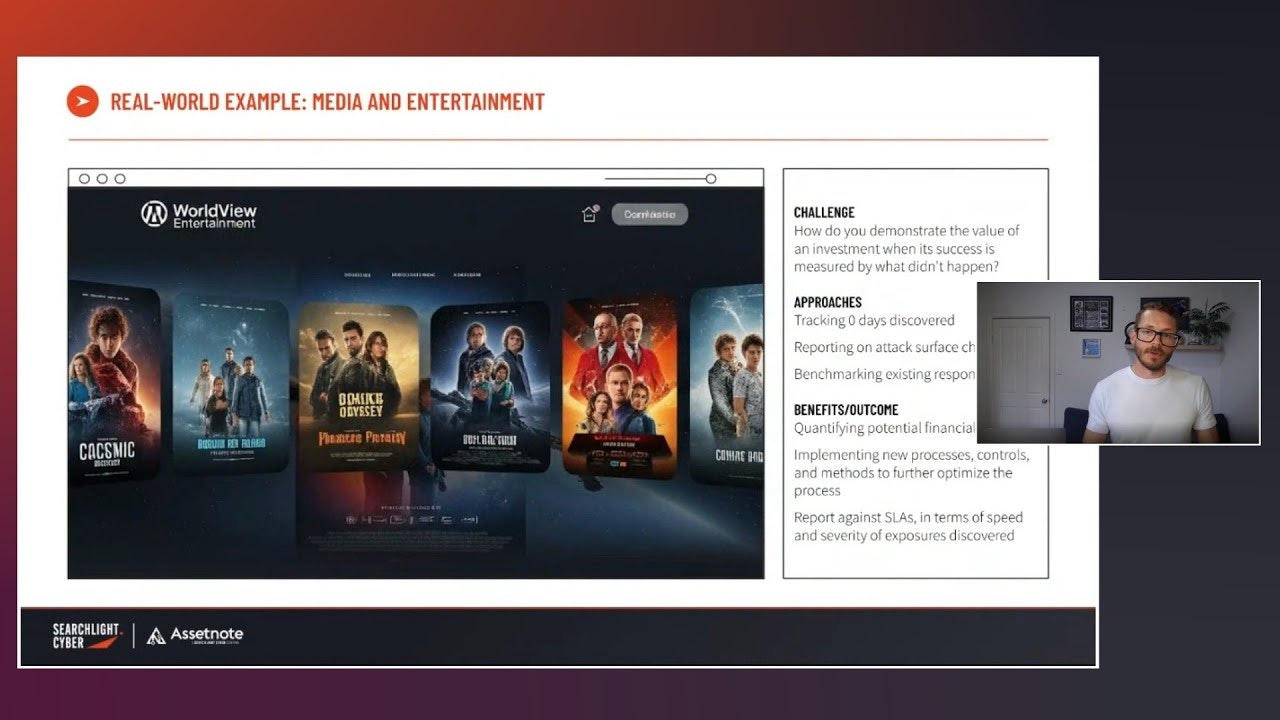Click the orange arrow icon beside slide title
The height and width of the screenshot is (720, 1280).
point(82,101)
